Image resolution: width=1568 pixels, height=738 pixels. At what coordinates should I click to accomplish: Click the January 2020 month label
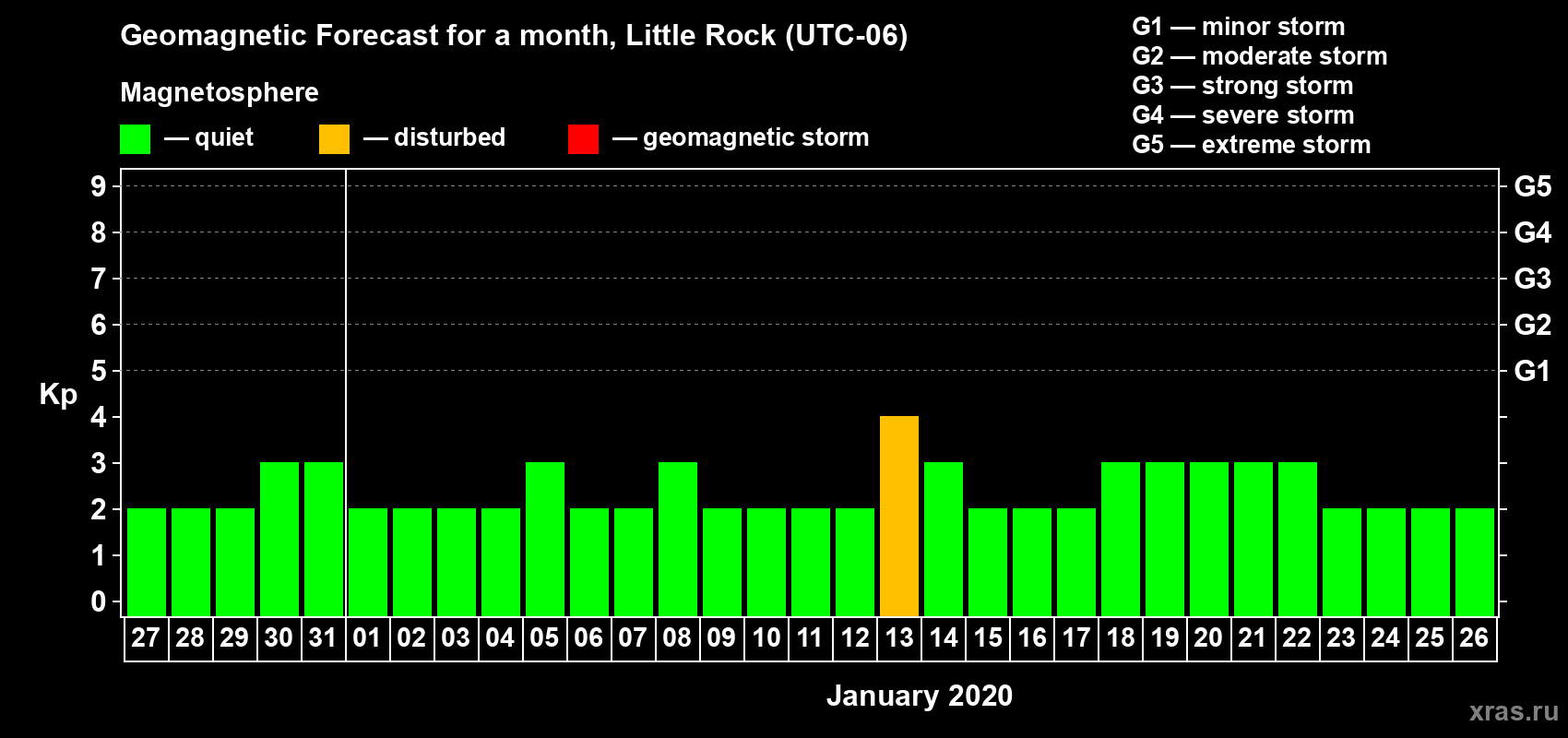tap(920, 696)
